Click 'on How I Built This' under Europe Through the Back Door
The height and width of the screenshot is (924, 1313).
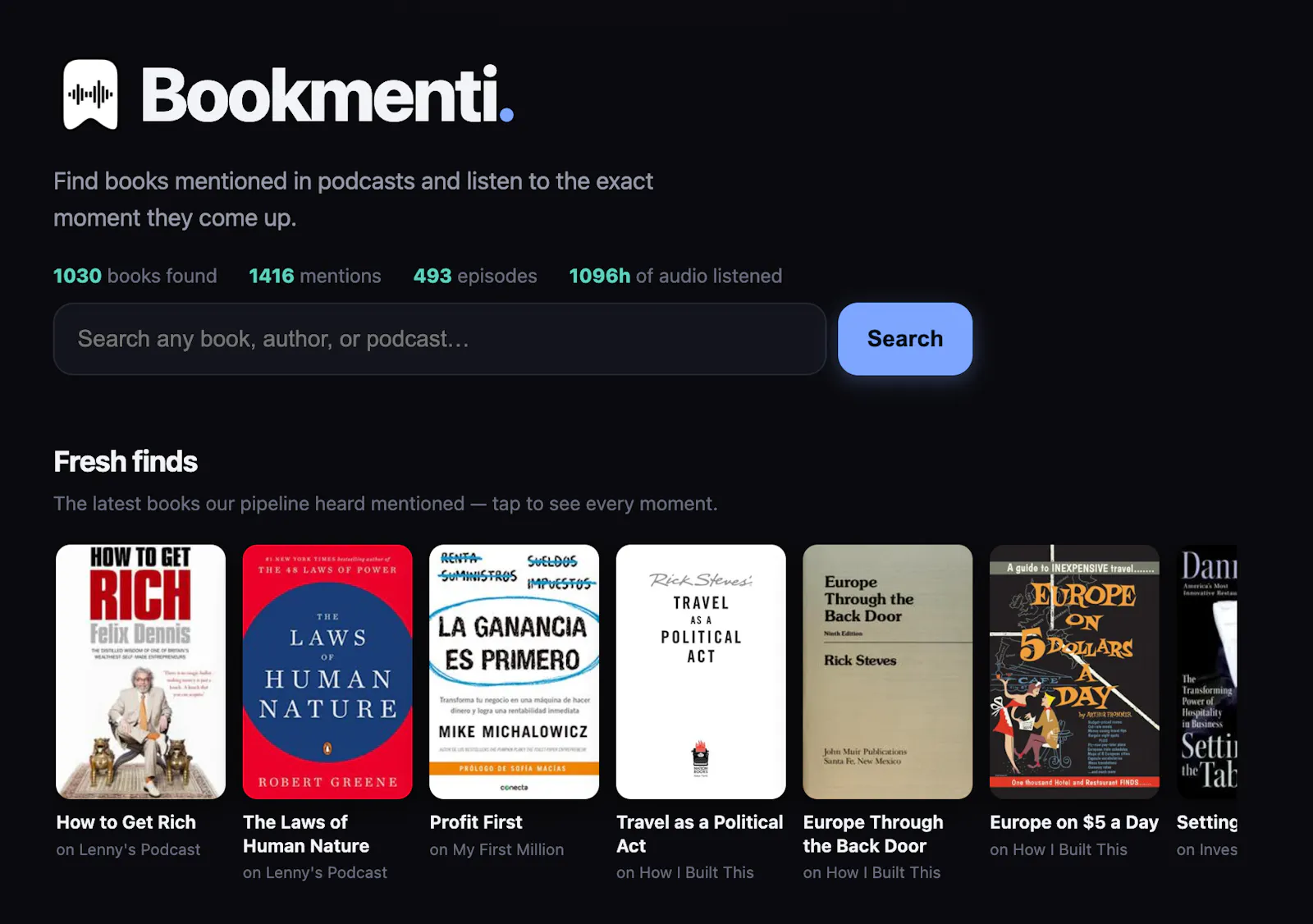click(x=872, y=872)
